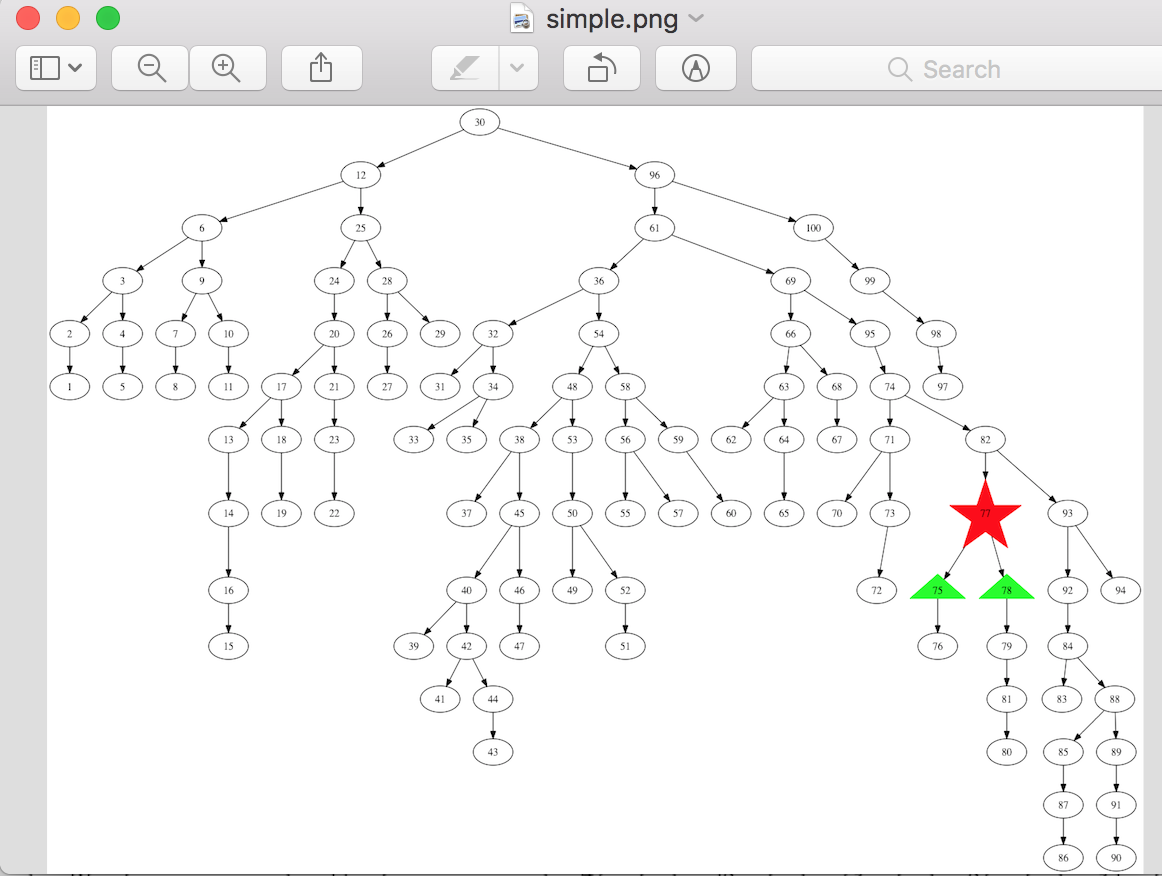Screen dimensions: 1162x876
Task: Click the green triangle node 75
Action: pos(937,589)
